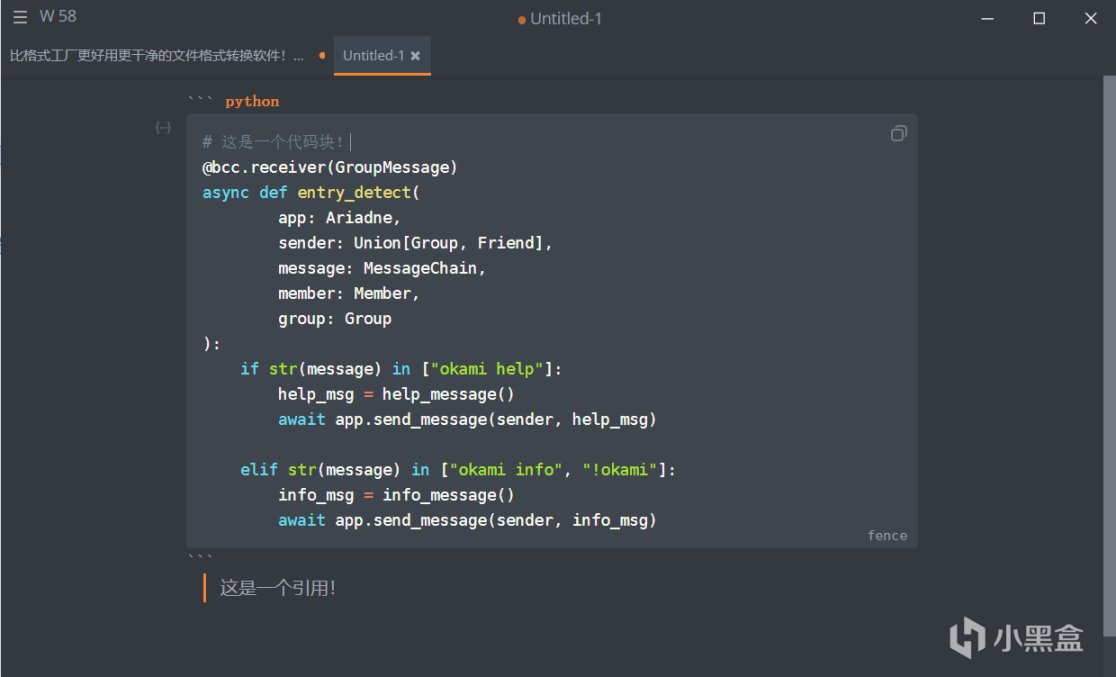Click the W 58 word count
The height and width of the screenshot is (677, 1116).
58,16
